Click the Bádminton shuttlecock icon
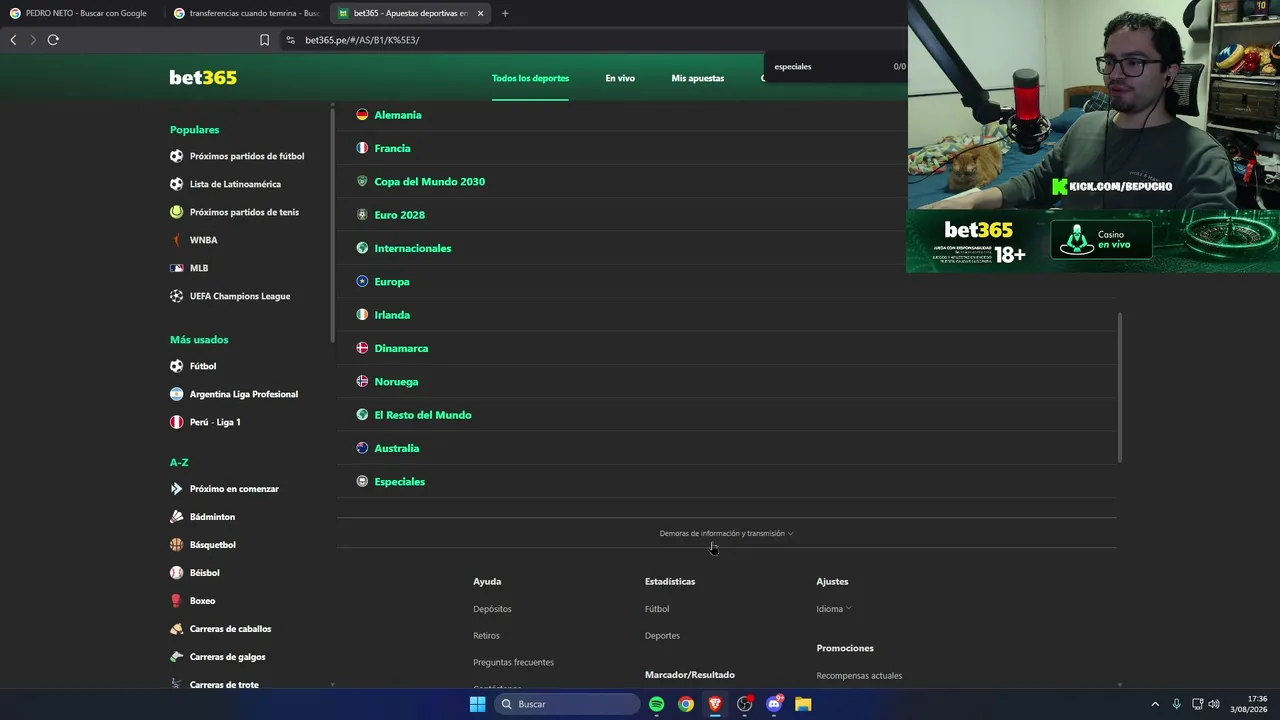The height and width of the screenshot is (720, 1280). tap(176, 517)
